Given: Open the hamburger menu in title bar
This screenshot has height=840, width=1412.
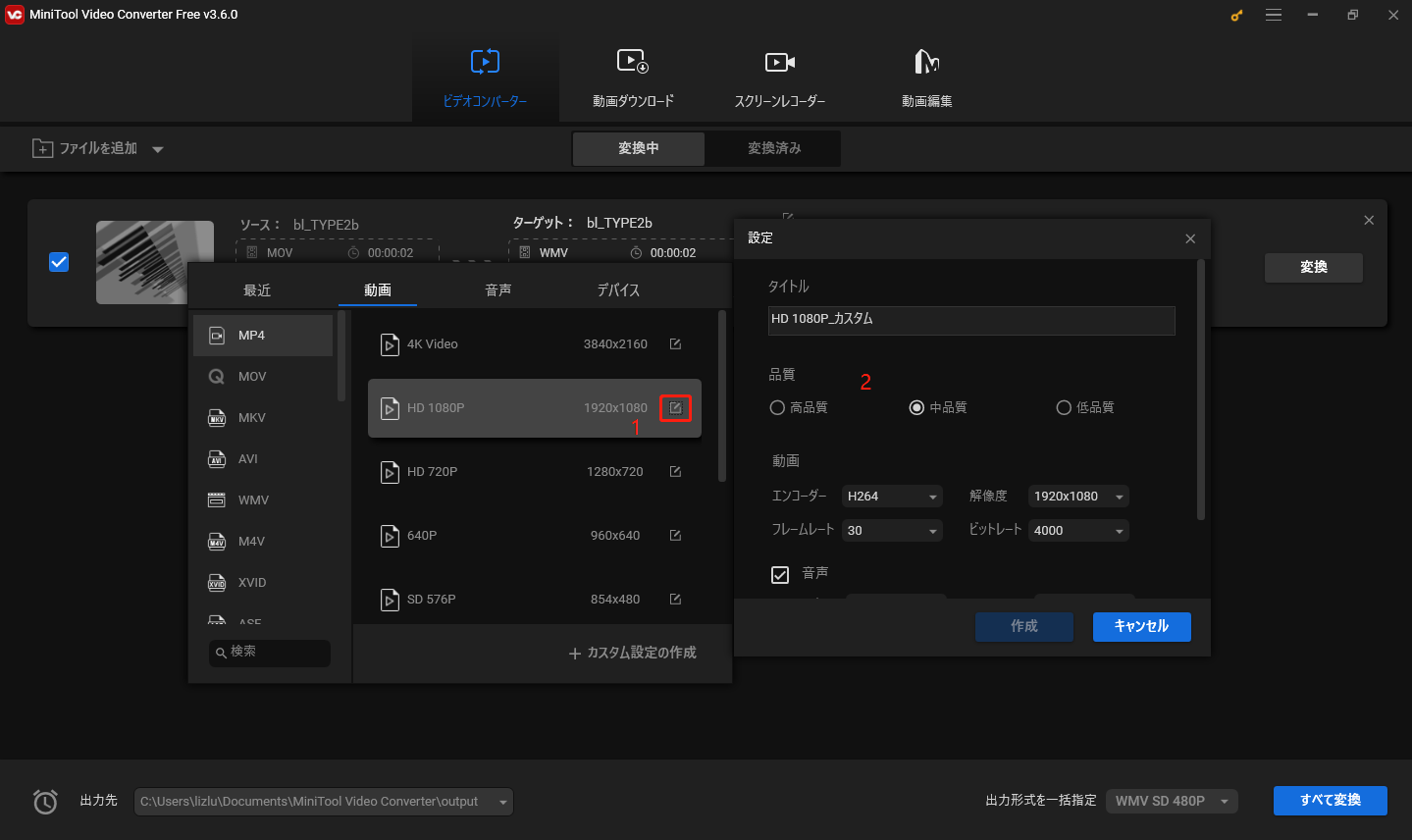Looking at the screenshot, I should (x=1274, y=15).
